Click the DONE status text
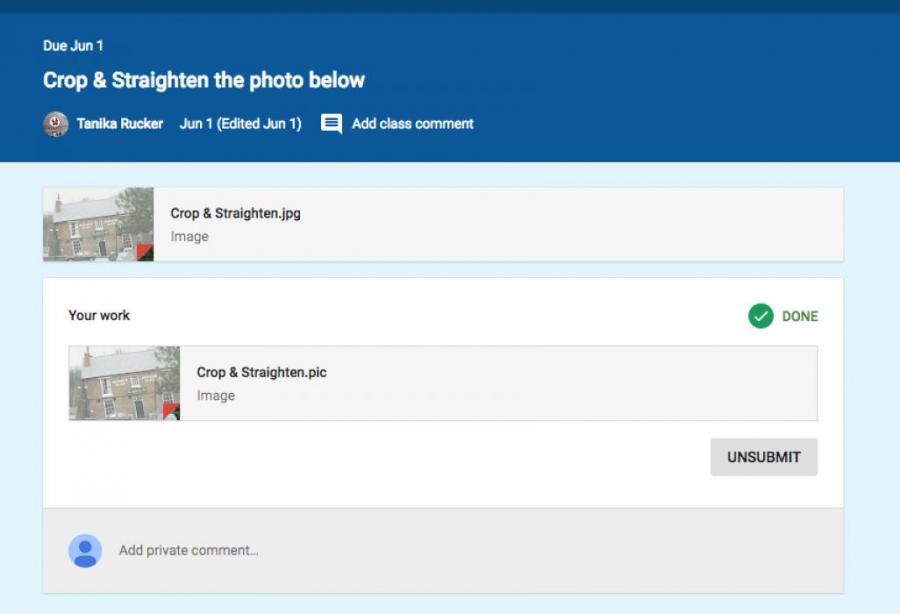900x614 pixels. point(800,316)
